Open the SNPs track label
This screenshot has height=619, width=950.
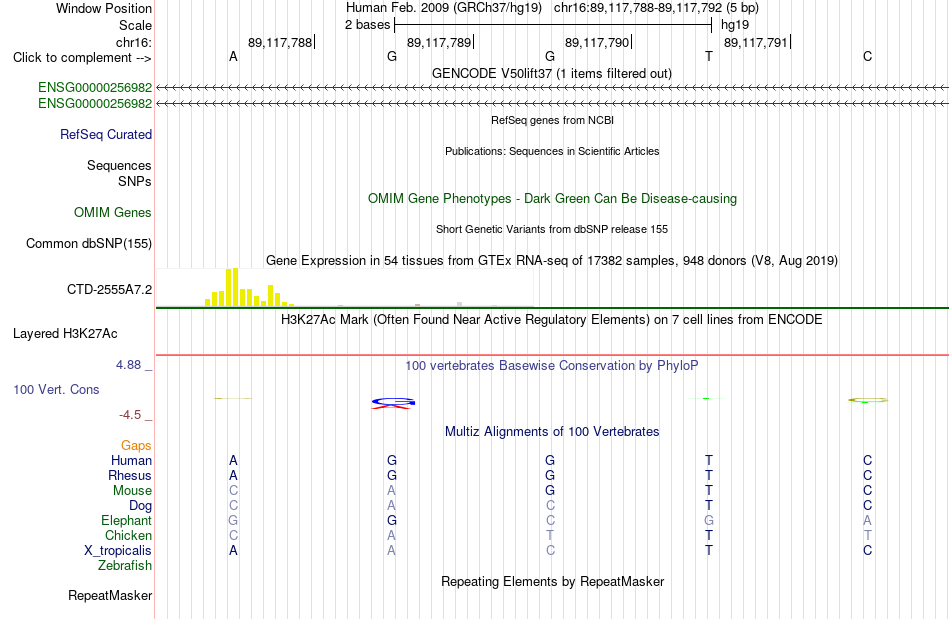coord(135,181)
